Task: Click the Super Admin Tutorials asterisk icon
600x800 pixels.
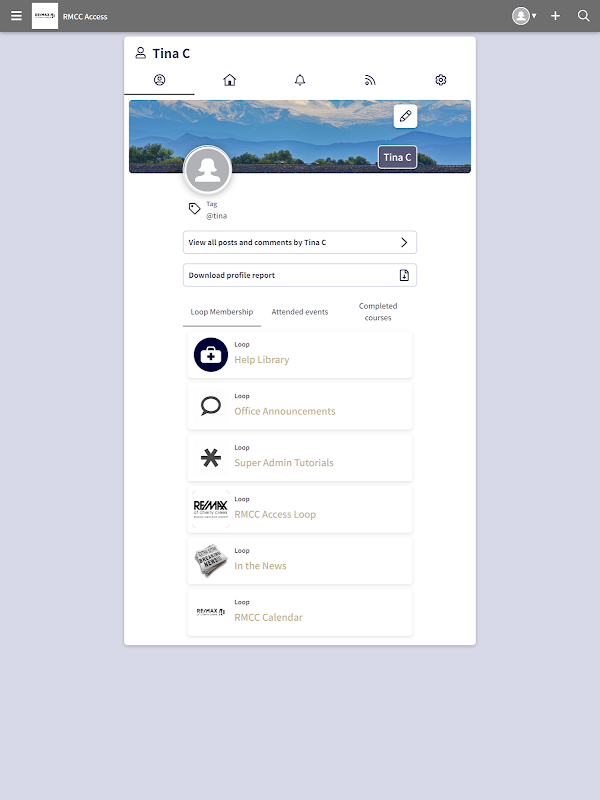Action: click(211, 458)
